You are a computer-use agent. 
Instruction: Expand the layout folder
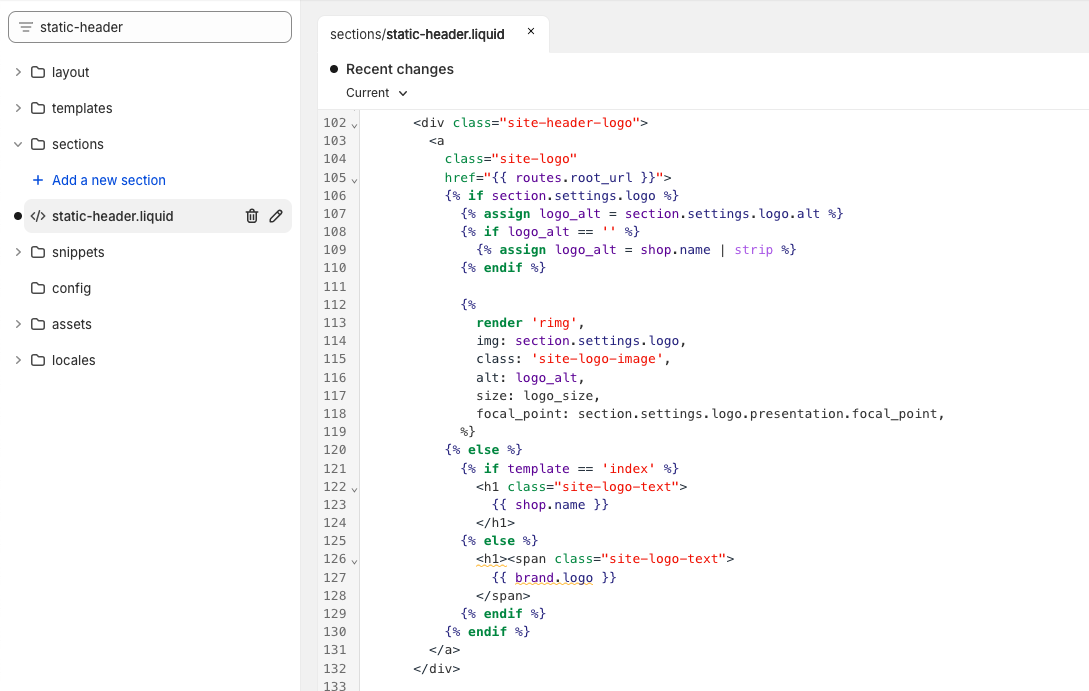click(18, 72)
